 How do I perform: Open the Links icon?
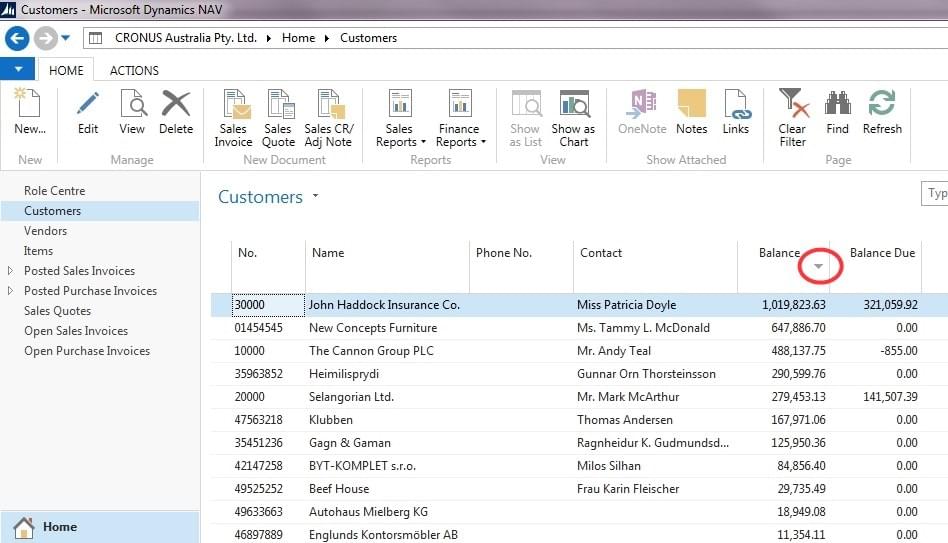tap(736, 103)
